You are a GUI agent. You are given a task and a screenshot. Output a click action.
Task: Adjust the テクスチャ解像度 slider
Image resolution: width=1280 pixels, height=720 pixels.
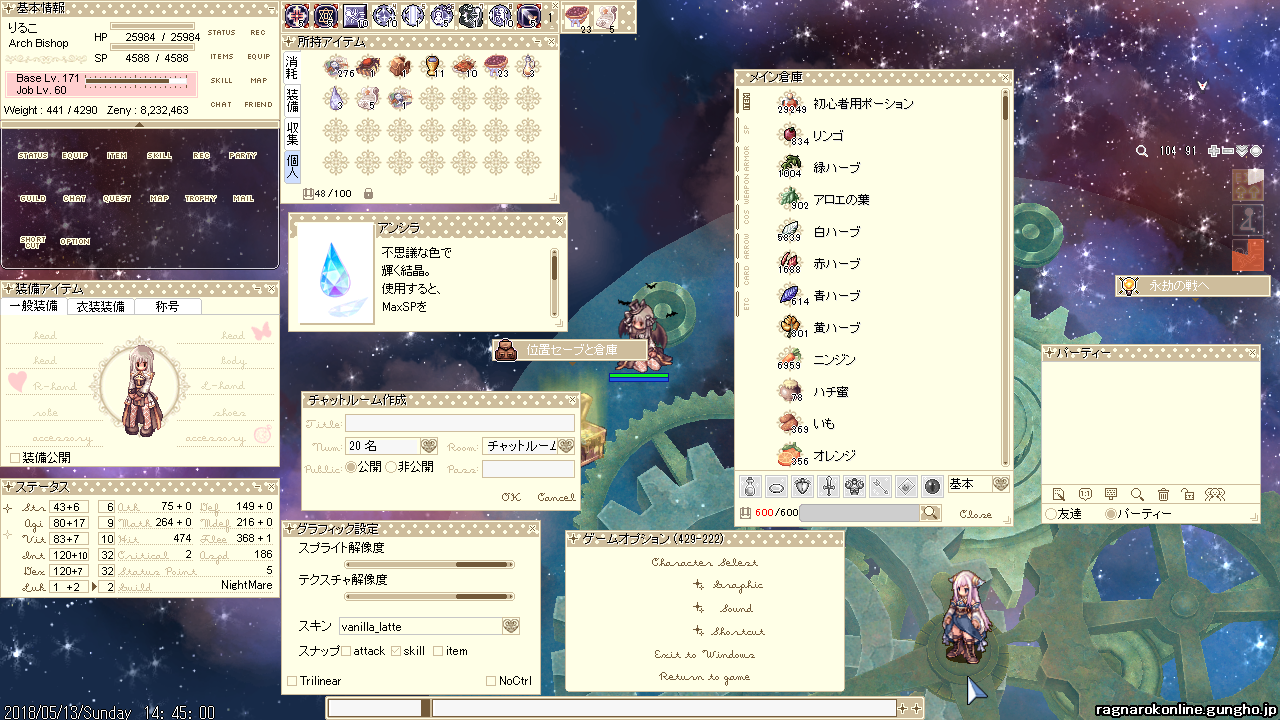[429, 597]
